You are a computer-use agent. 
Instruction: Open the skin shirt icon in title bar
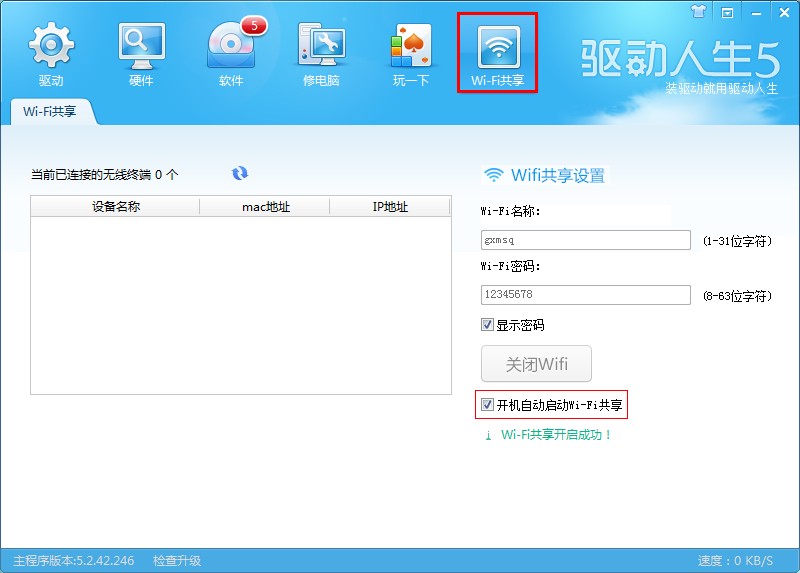(698, 11)
